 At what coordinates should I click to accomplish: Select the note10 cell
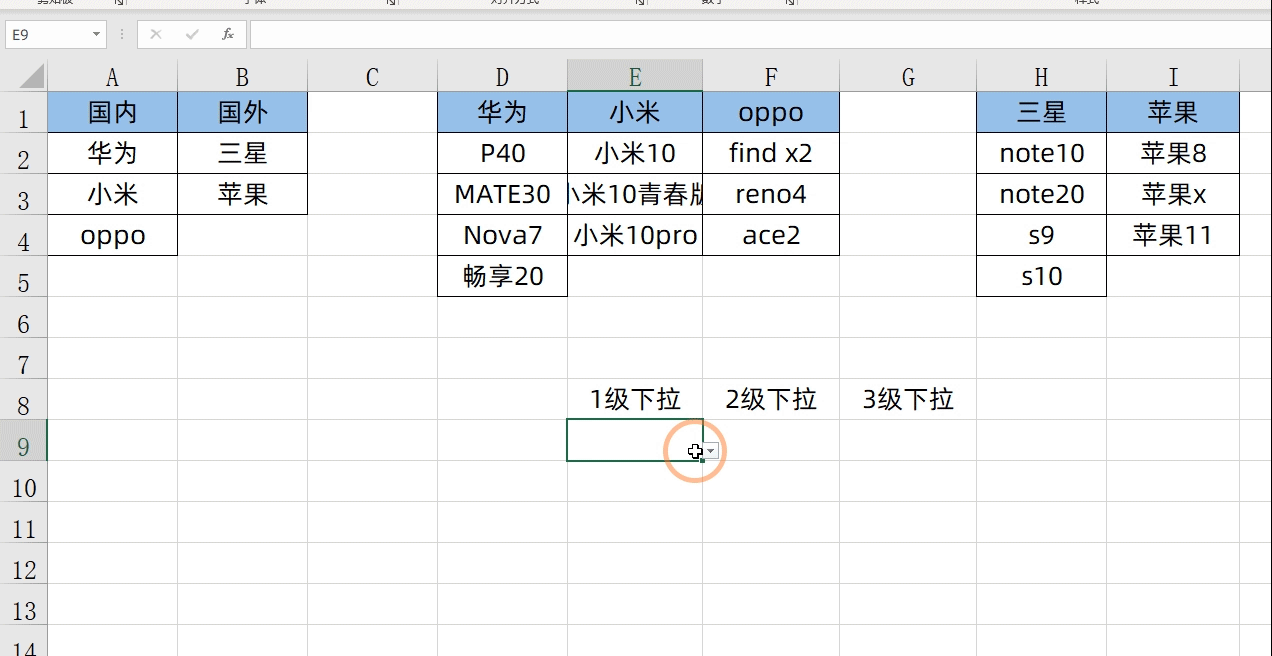1041,153
